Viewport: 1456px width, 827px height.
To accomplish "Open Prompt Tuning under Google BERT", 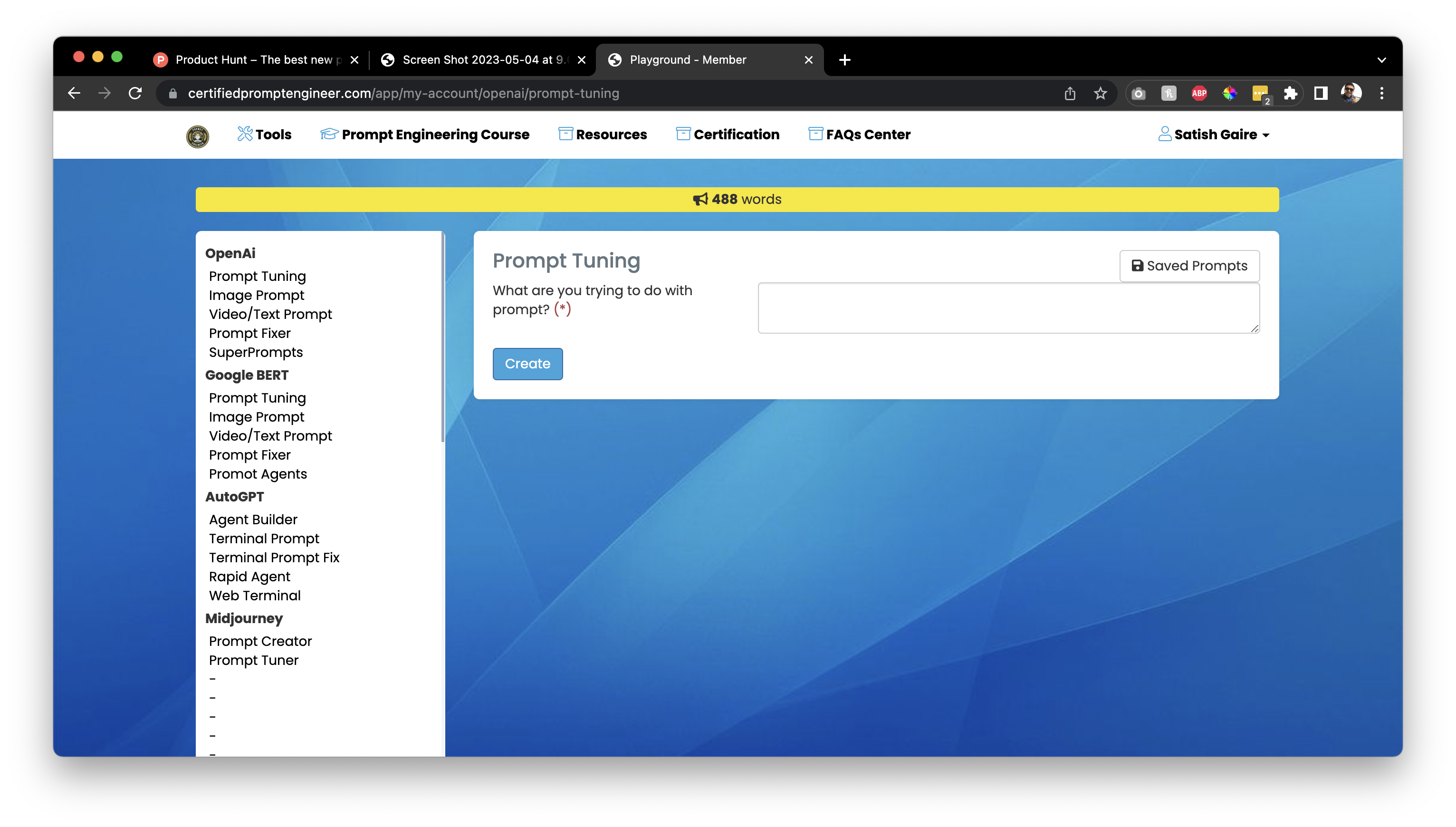I will [x=257, y=398].
